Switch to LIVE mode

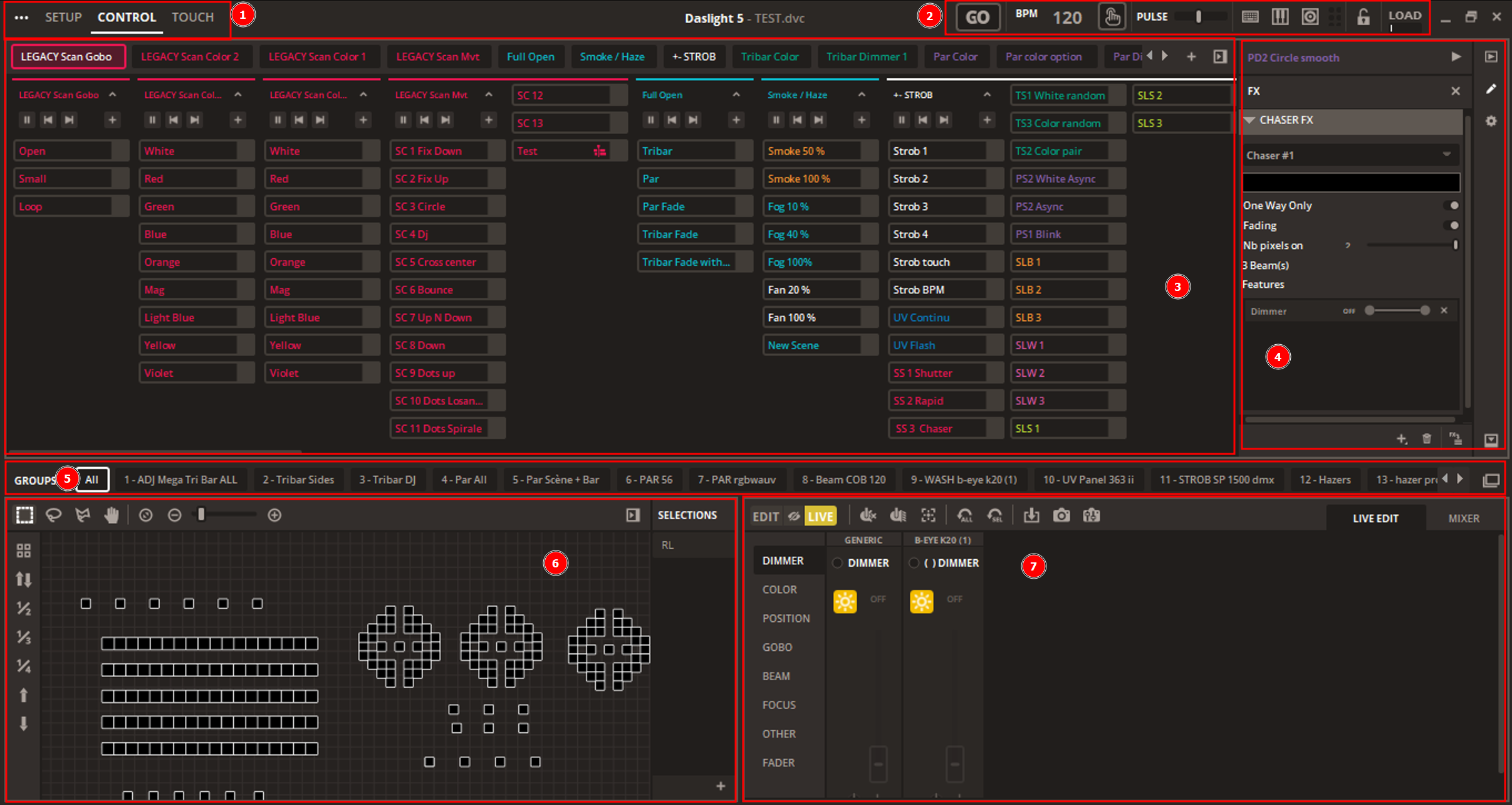click(x=820, y=517)
